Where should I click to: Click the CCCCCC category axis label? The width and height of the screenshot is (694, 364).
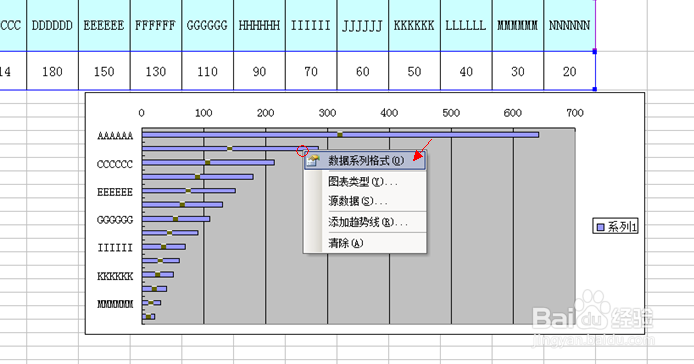pyautogui.click(x=115, y=164)
